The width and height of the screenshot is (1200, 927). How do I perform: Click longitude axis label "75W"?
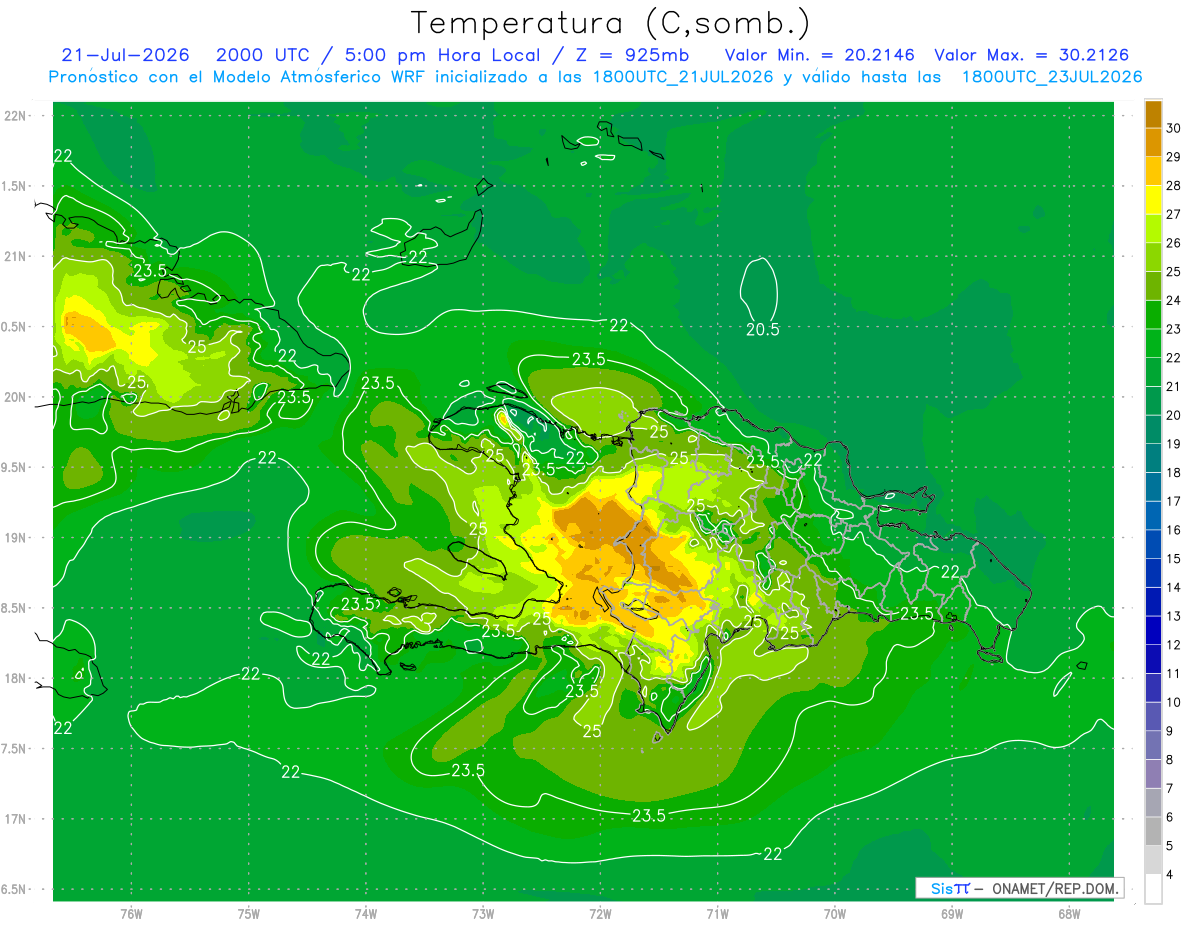coord(249,914)
